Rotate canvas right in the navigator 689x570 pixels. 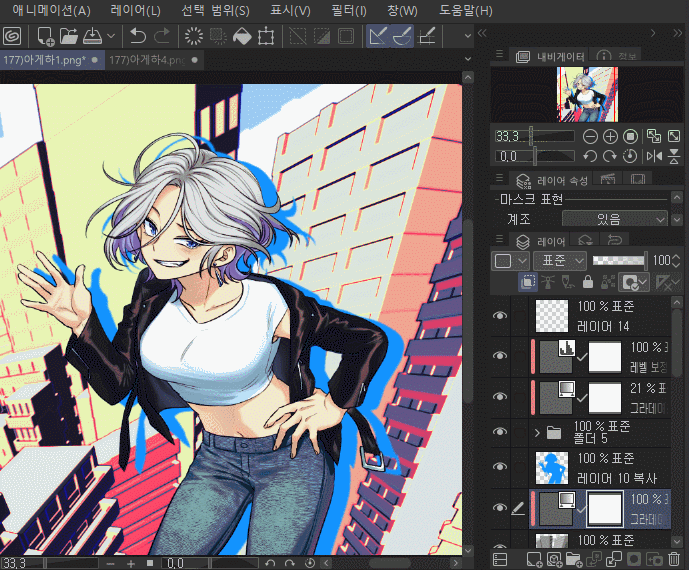(x=610, y=156)
